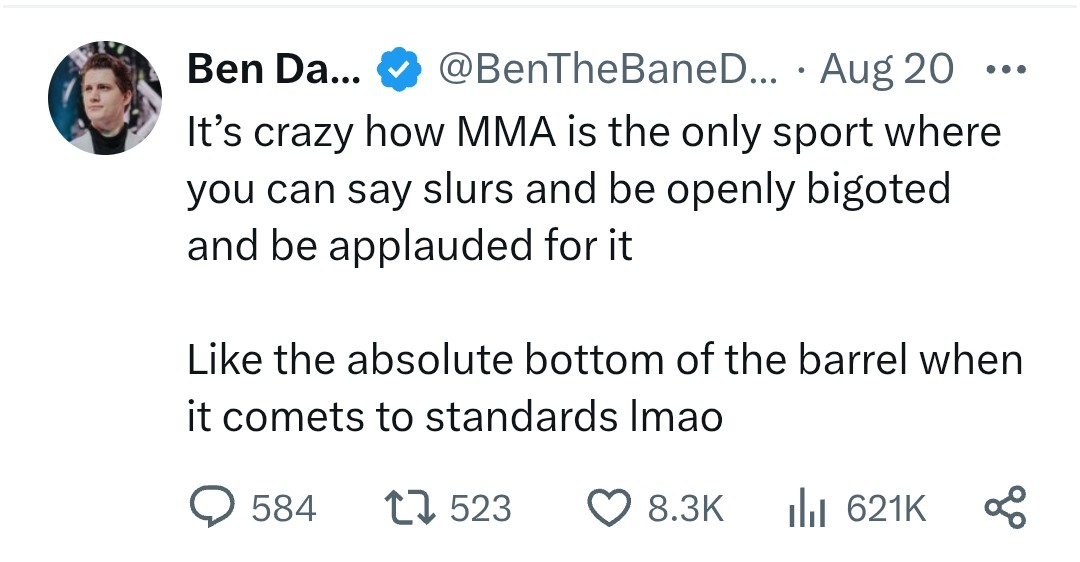This screenshot has height=562, width=1080.
Task: Click the reply speech bubble icon
Action: pyautogui.click(x=210, y=509)
